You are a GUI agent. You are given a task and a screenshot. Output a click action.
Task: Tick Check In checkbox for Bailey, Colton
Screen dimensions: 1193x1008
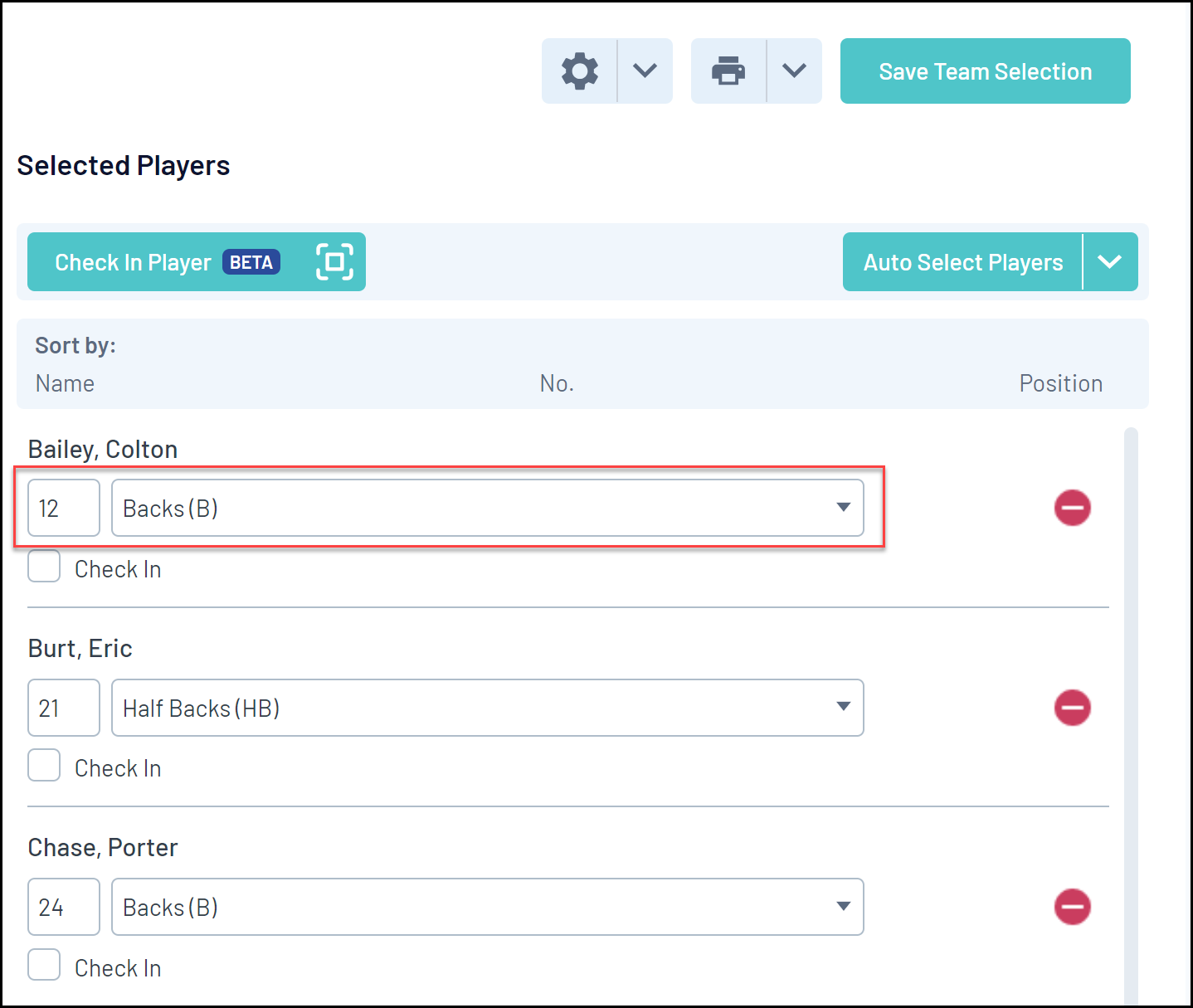44,567
